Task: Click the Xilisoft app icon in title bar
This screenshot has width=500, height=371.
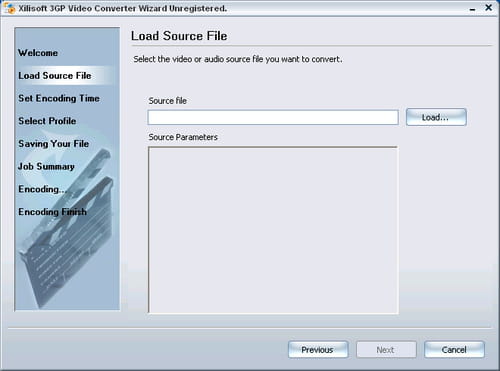Action: (10, 8)
